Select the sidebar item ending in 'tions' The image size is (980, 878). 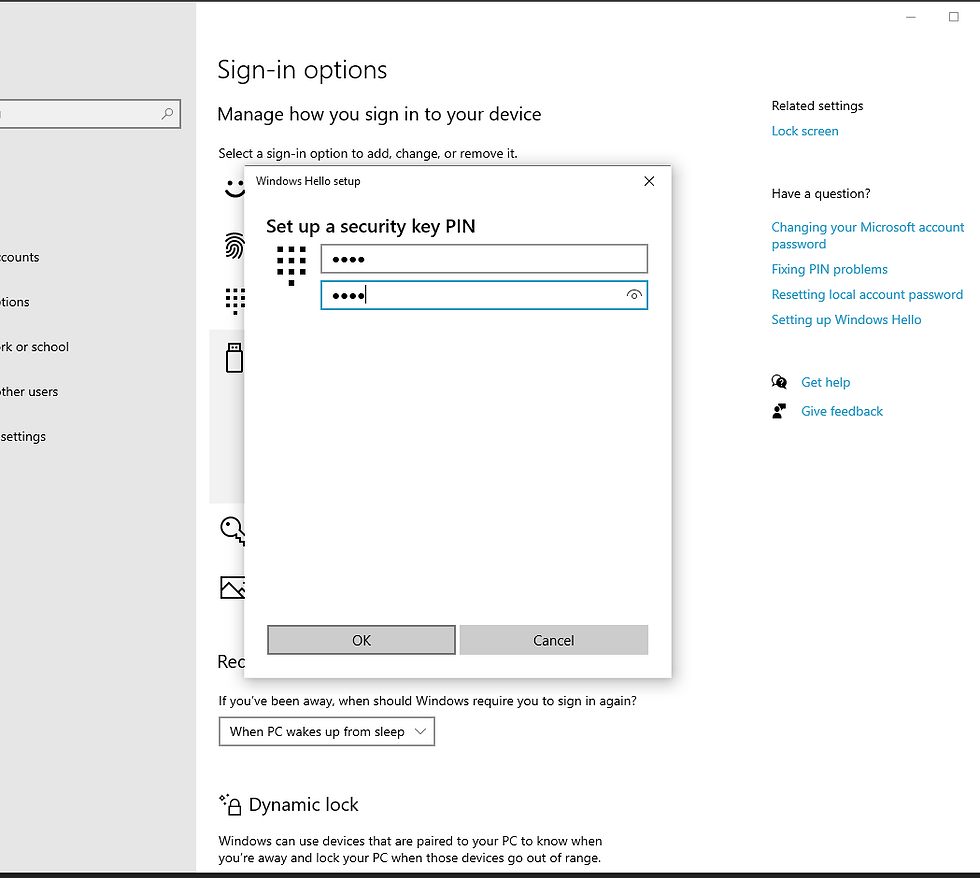tap(14, 302)
